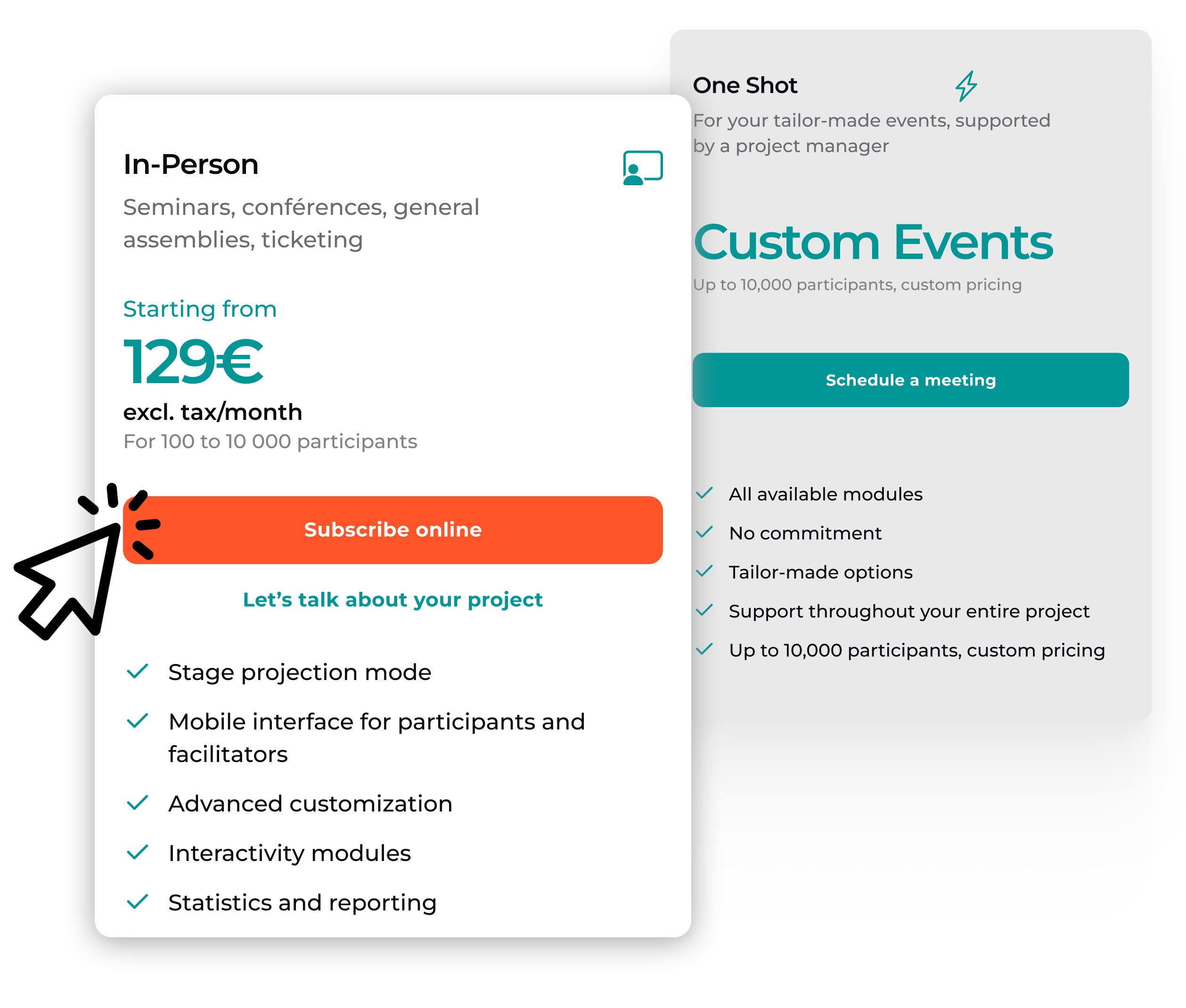Click the checkmark beside Interactivity modules
This screenshot has height=1008, width=1186.
point(137,852)
